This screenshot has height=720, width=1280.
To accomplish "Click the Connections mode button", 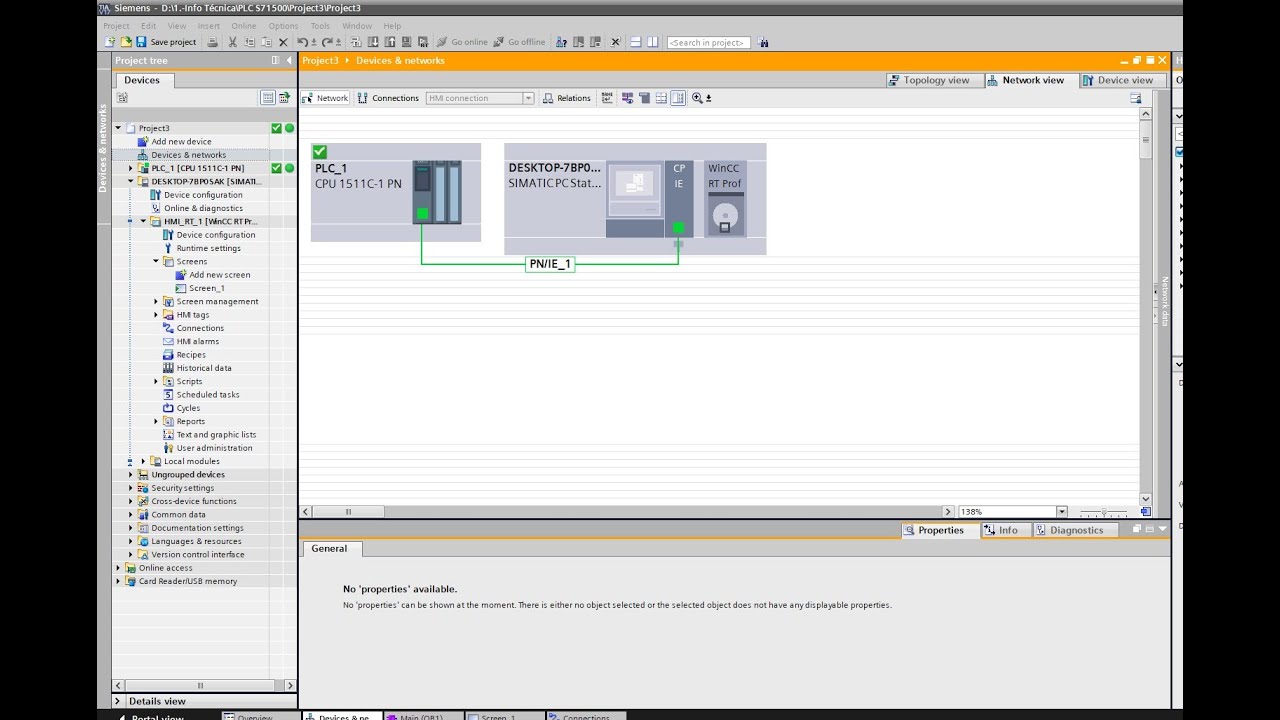I will click(388, 98).
